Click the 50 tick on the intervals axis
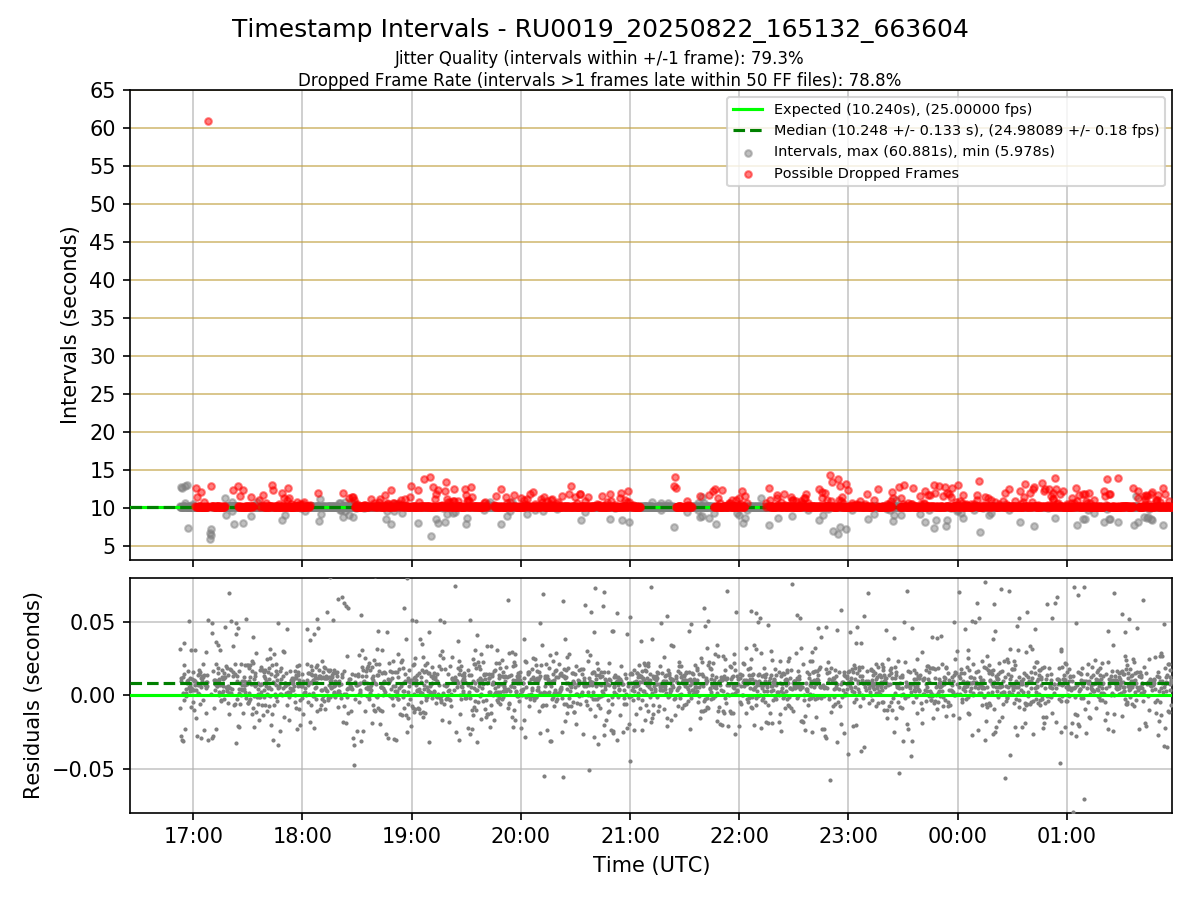This screenshot has width=1200, height=900. tap(105, 204)
